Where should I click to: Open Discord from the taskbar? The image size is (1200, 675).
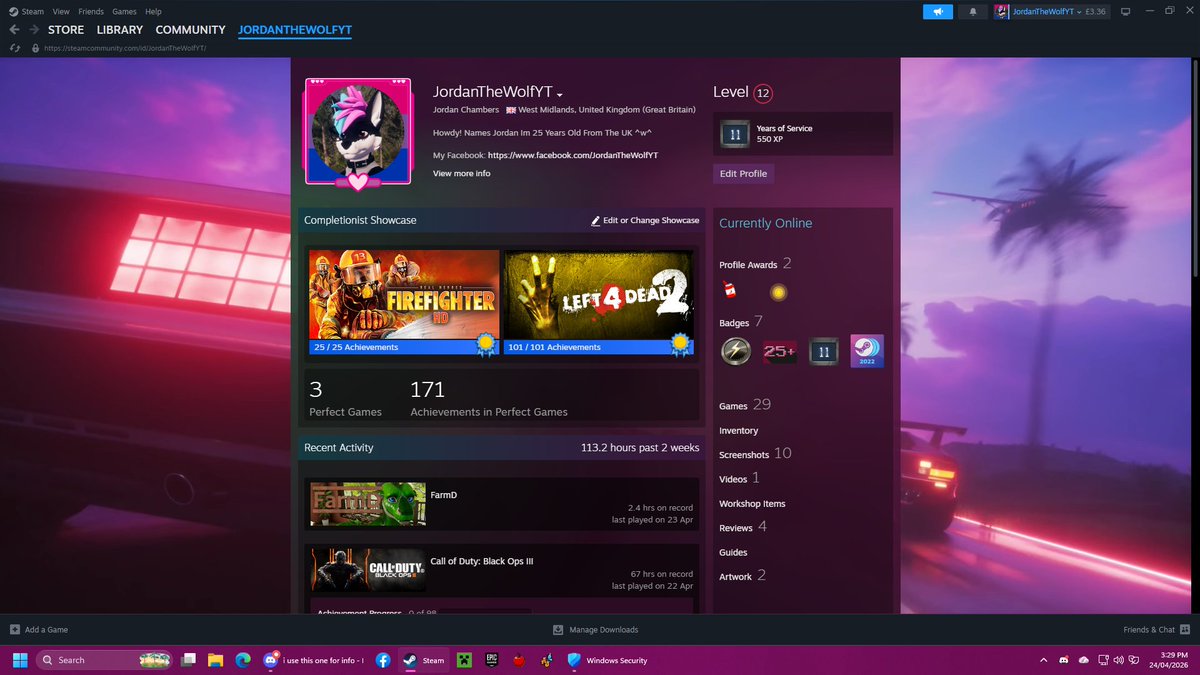[270, 660]
